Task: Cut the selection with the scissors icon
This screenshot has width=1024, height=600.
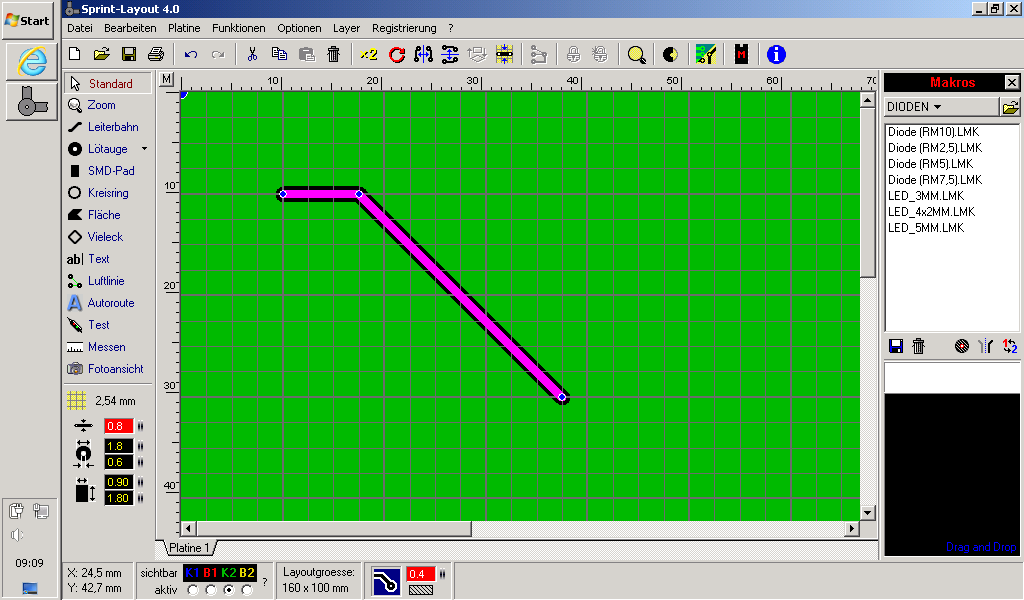Action: pos(252,54)
